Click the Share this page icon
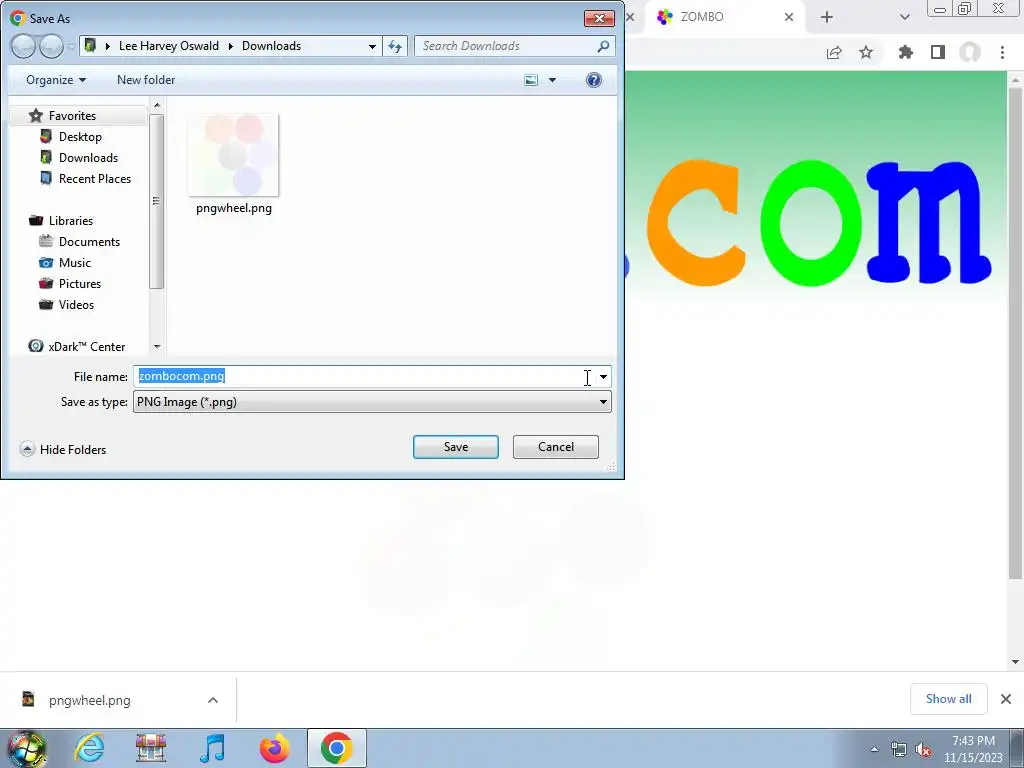This screenshot has width=1024, height=768. (x=834, y=52)
